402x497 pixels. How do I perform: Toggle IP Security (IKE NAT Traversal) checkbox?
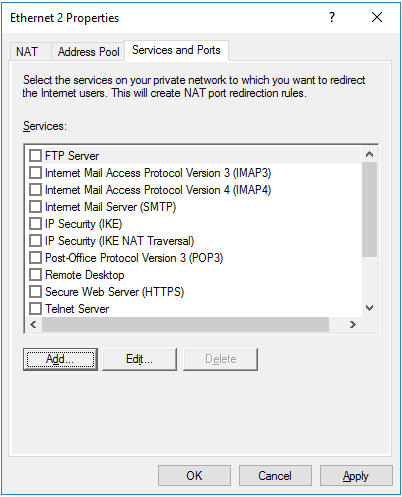tap(35, 241)
